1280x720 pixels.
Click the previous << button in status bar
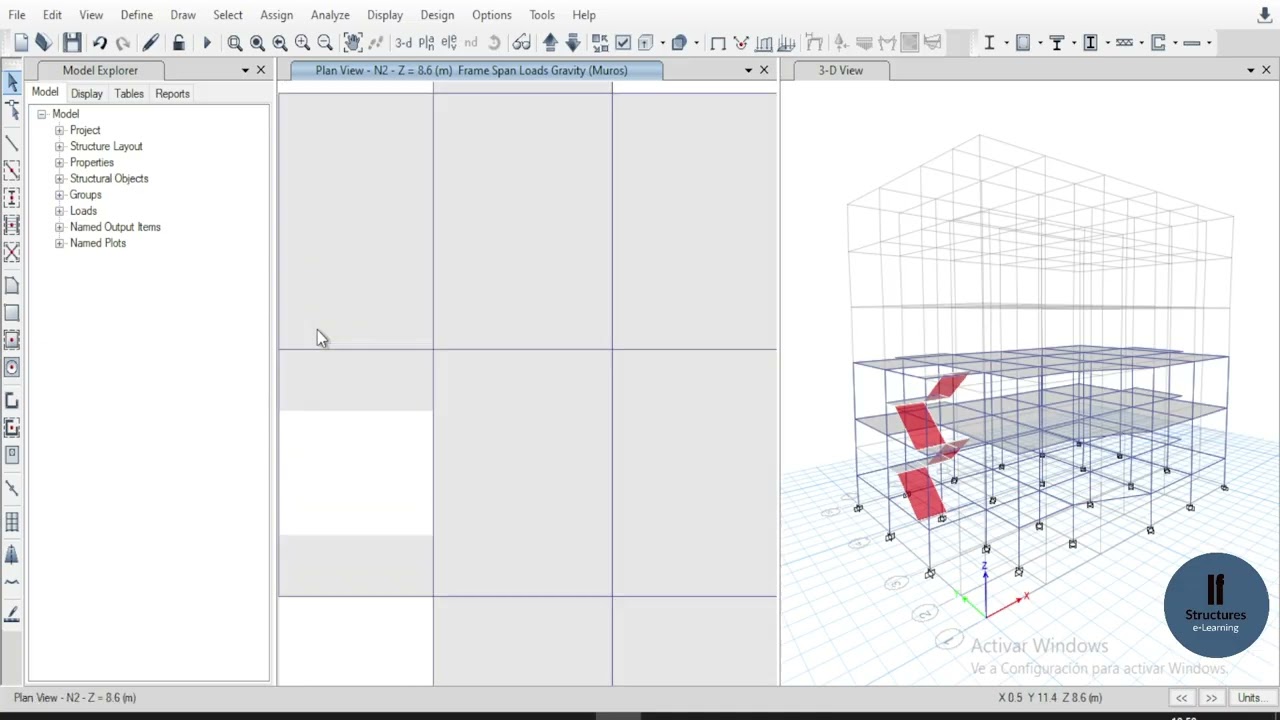(1182, 698)
